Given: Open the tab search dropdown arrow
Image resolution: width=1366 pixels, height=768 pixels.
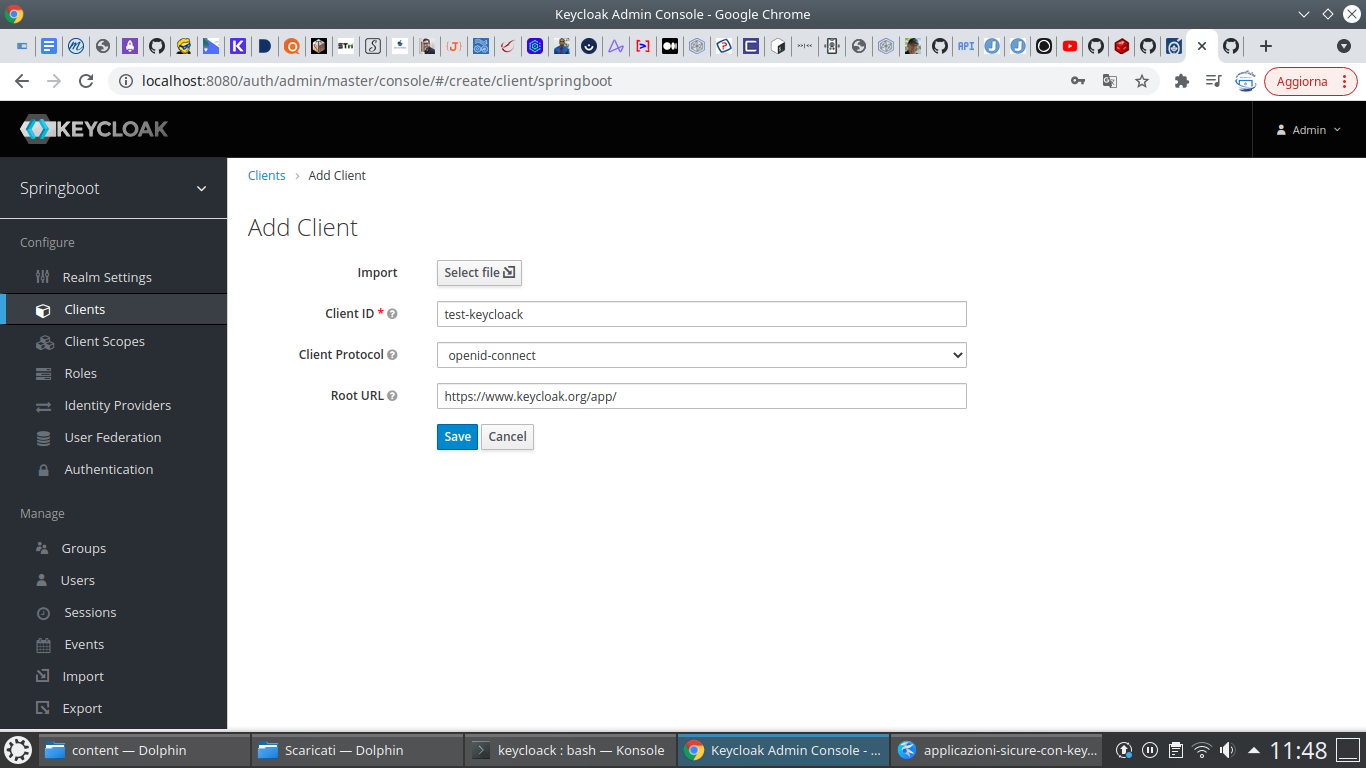Looking at the screenshot, I should point(1344,46).
